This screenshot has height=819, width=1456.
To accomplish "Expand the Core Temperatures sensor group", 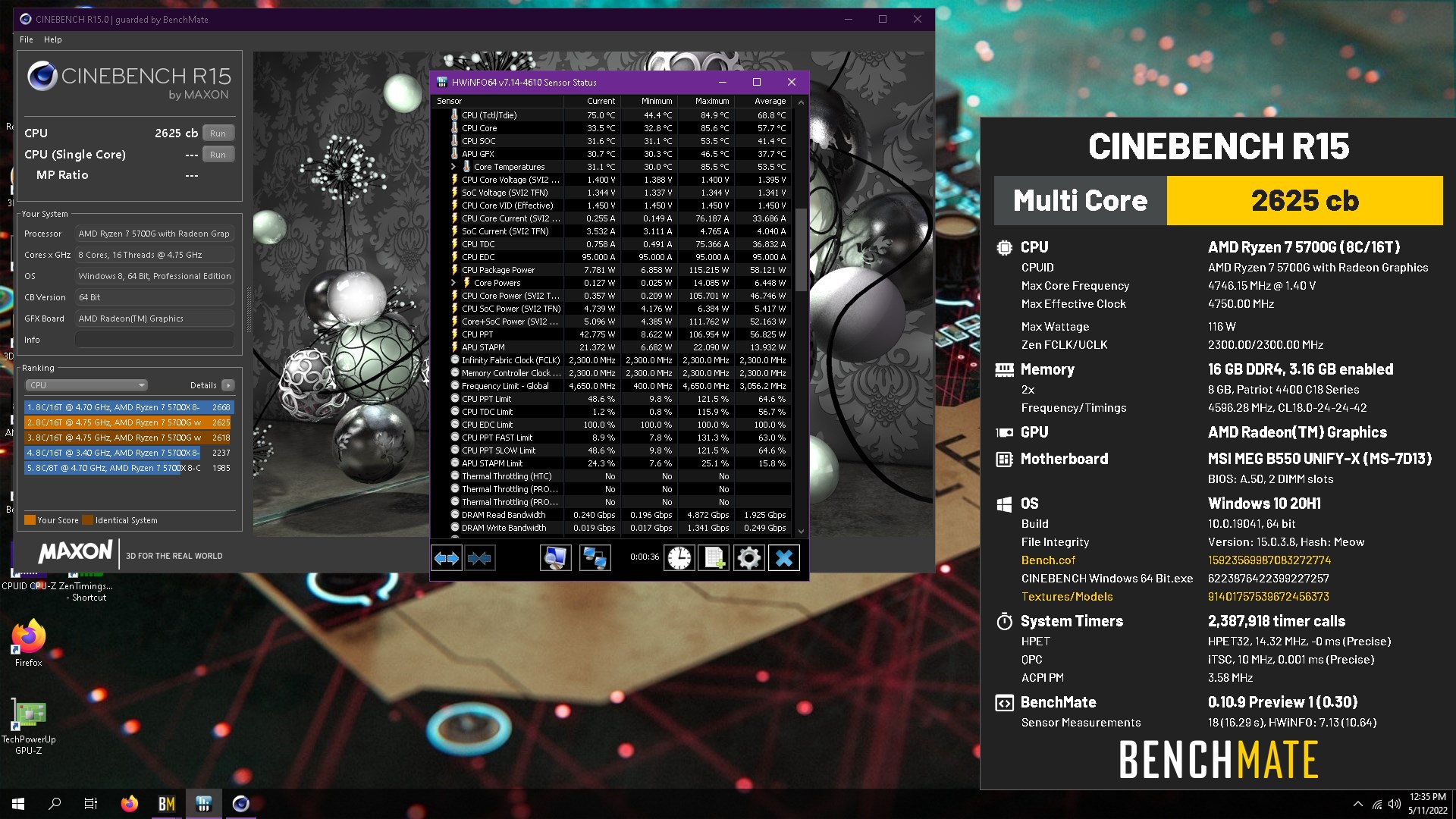I will [453, 167].
